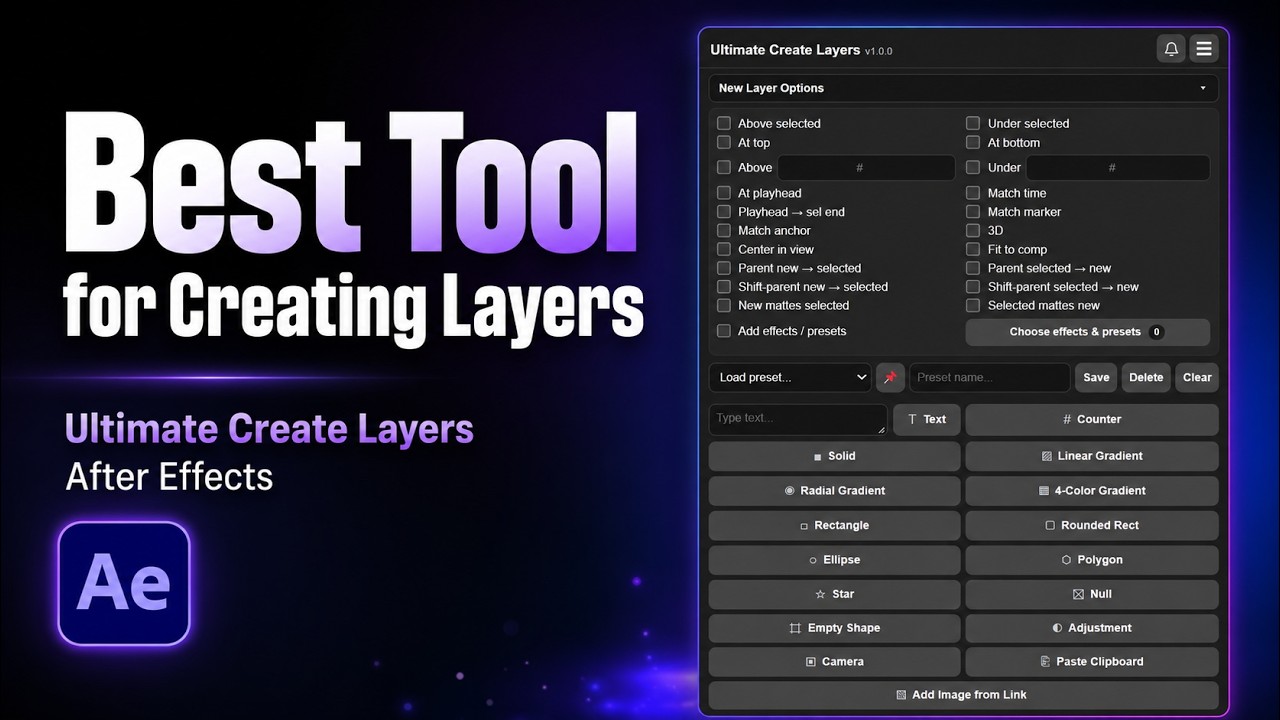Click the Under layer number field
Image resolution: width=1280 pixels, height=720 pixels.
1118,168
